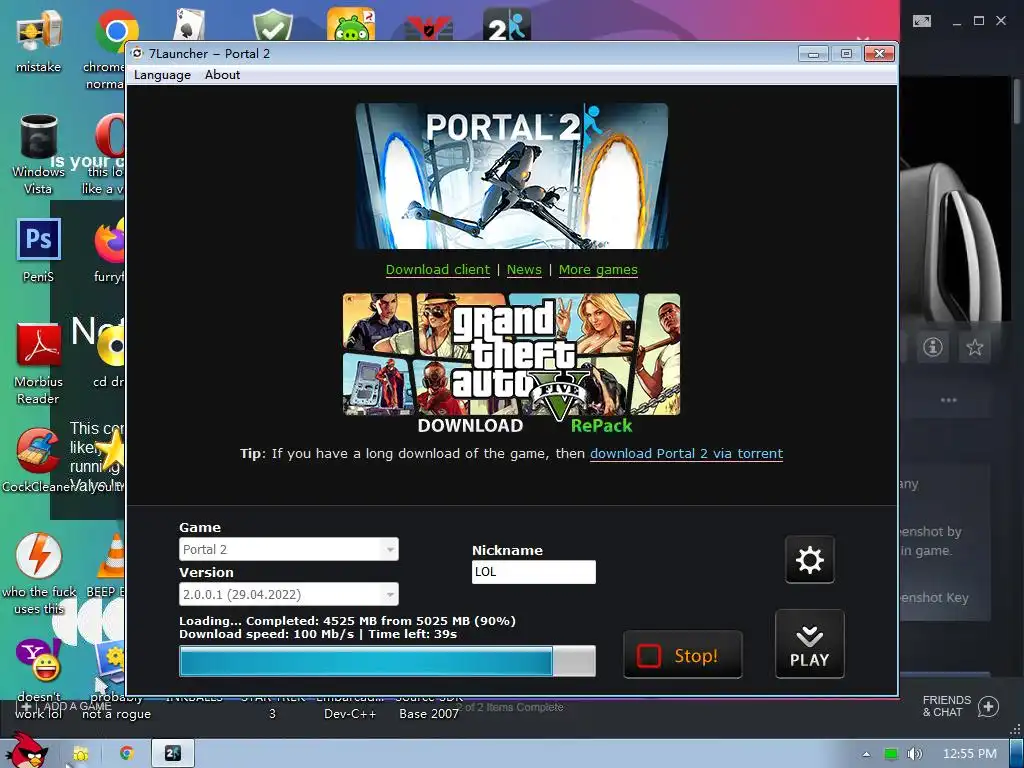The width and height of the screenshot is (1024, 768).
Task: Open the Firefox desktop icon
Action: coord(110,249)
